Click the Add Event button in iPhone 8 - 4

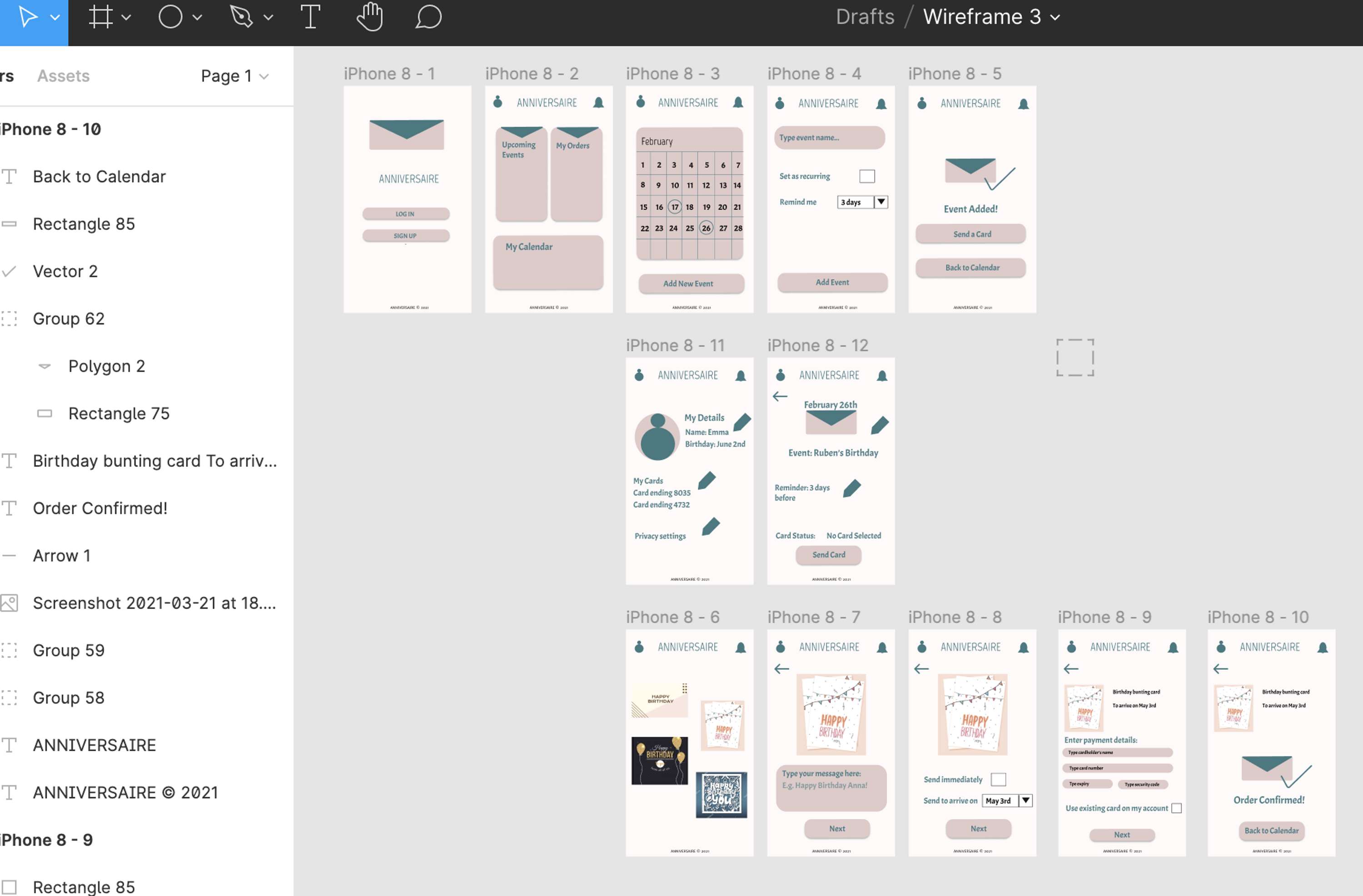tap(832, 282)
